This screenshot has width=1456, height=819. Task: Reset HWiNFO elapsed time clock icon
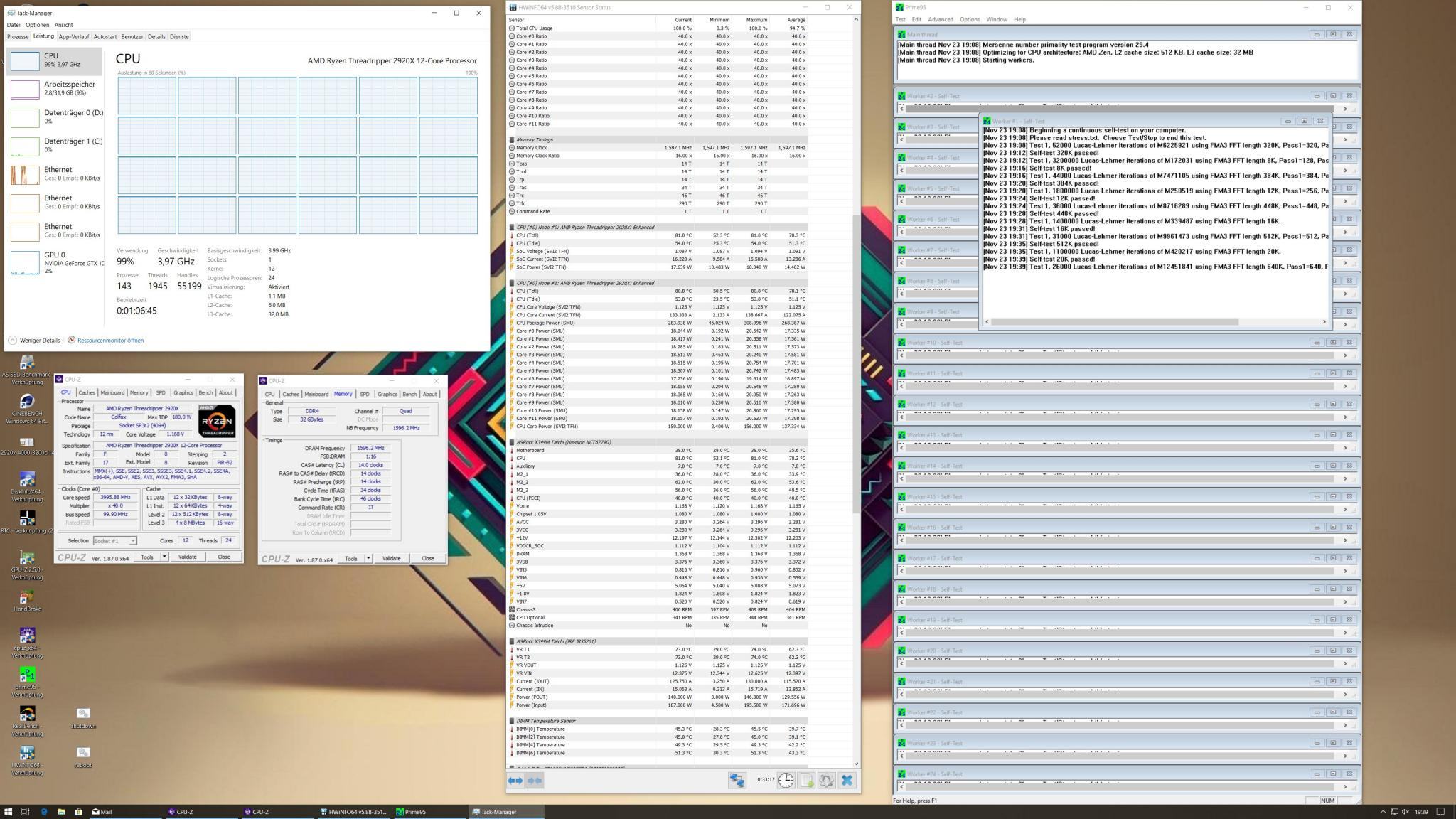(x=786, y=780)
